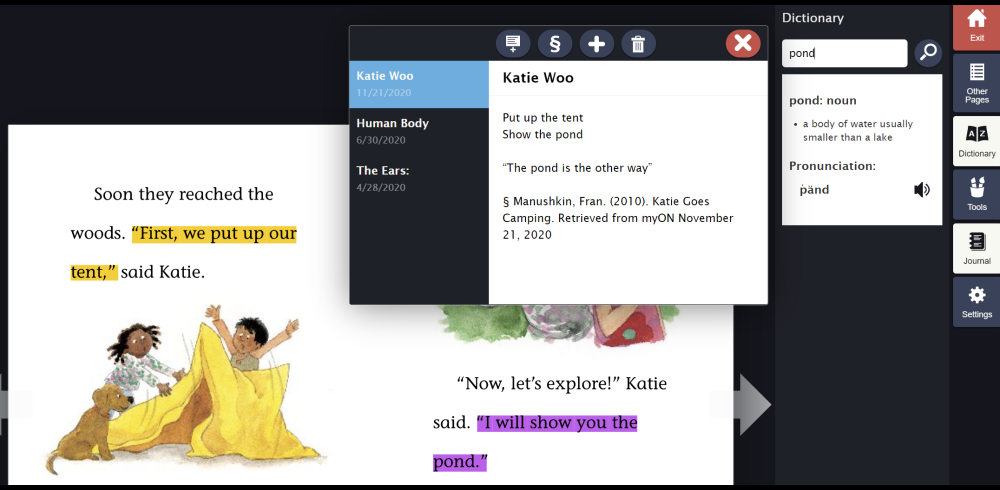The height and width of the screenshot is (490, 1000).
Task: Open the Journal tab
Action: click(976, 248)
